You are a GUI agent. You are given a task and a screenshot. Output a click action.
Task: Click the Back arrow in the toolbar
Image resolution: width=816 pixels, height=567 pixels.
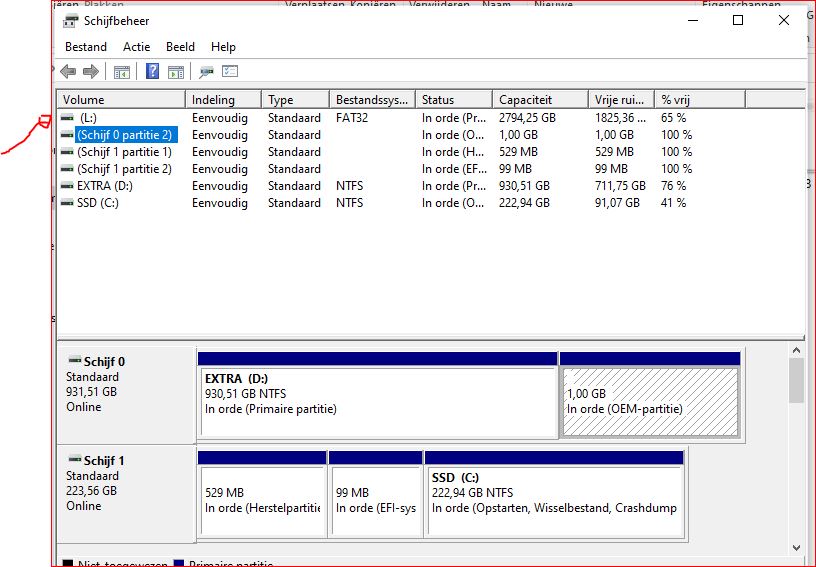68,72
